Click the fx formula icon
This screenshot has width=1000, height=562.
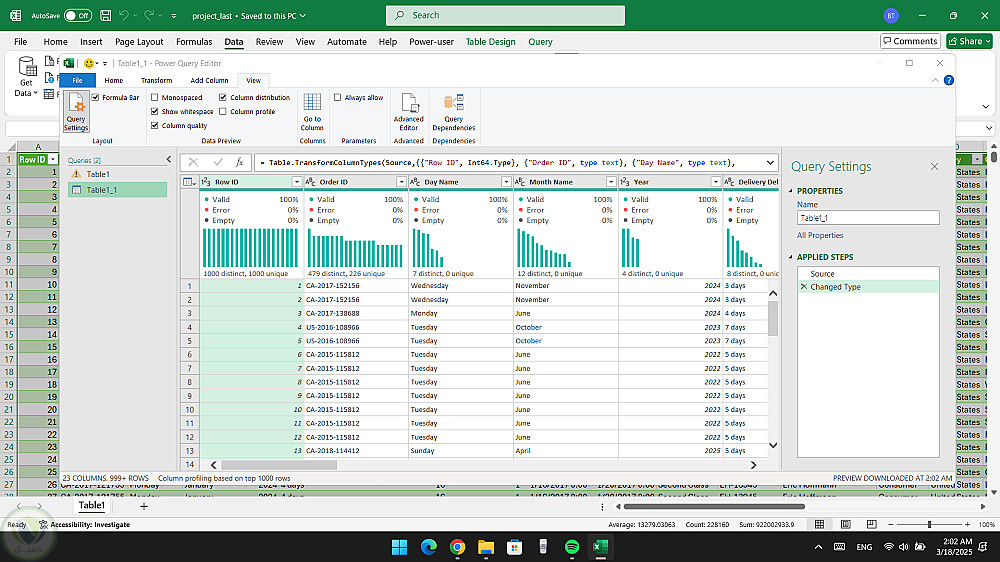point(239,162)
